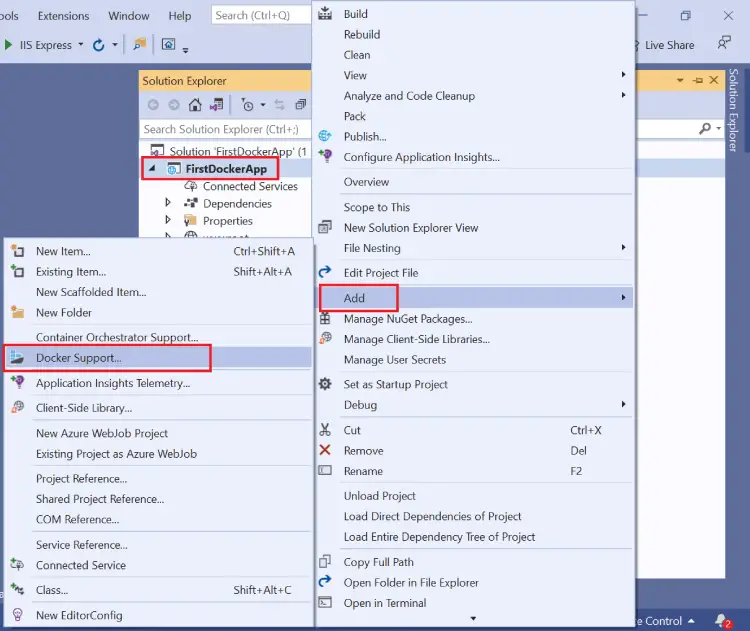750x631 pixels.
Task: Click the New Solution Explorer View icon
Action: [x=325, y=227]
